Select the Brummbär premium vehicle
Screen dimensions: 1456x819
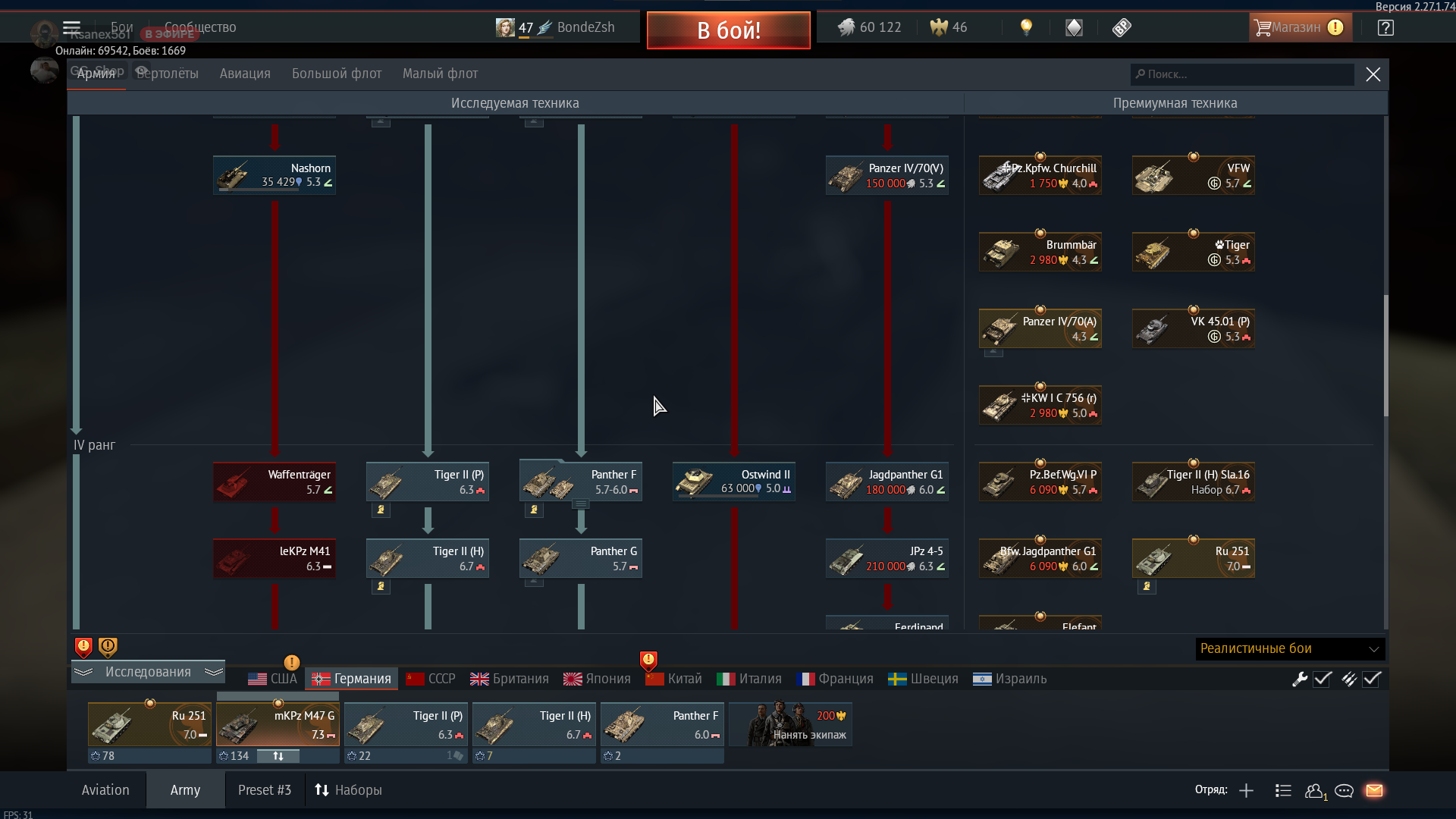(1040, 252)
